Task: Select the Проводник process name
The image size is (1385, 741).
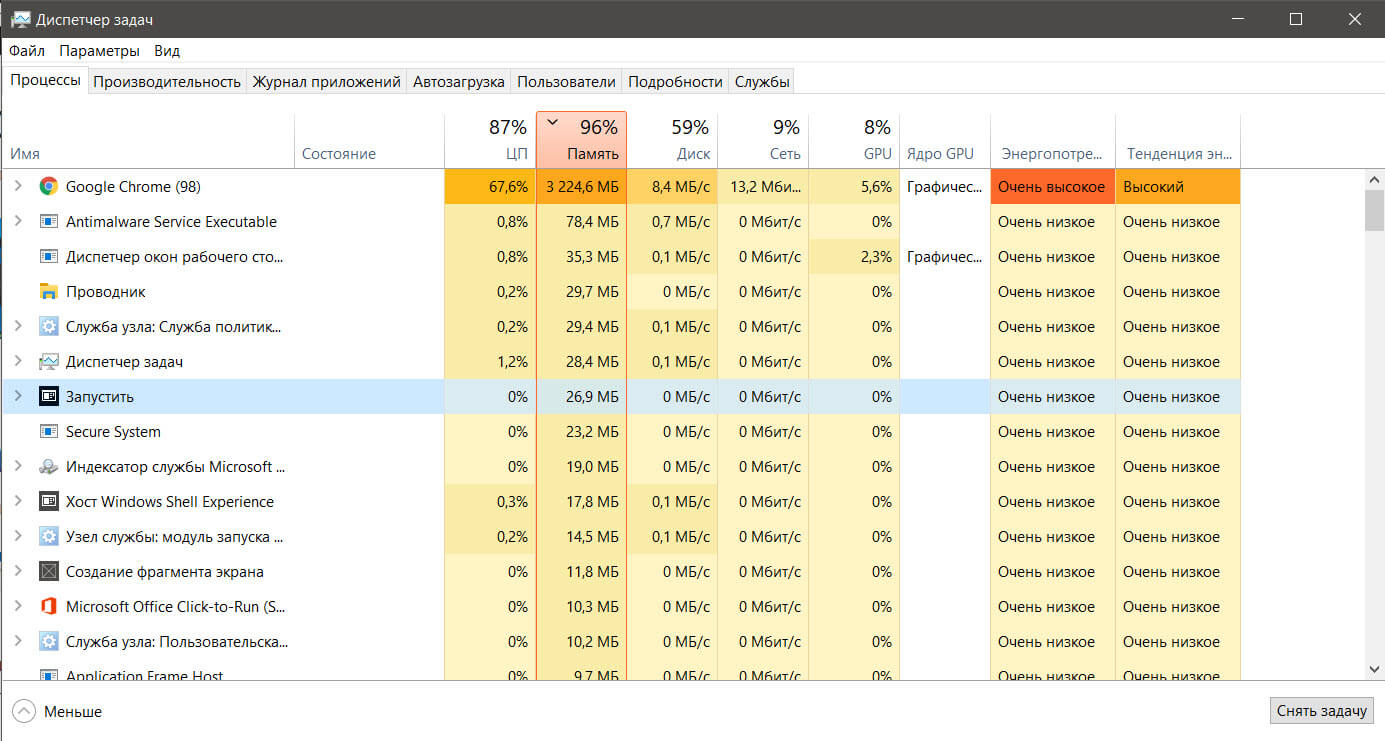Action: [106, 292]
